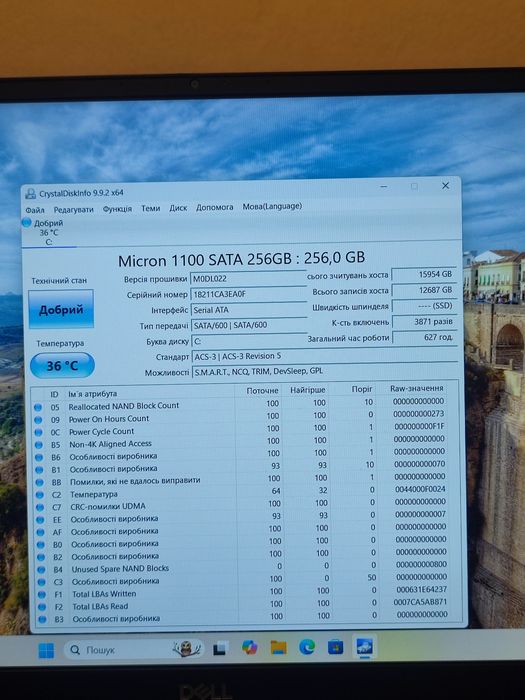Click the host writes value 12687 GB

click(424, 290)
